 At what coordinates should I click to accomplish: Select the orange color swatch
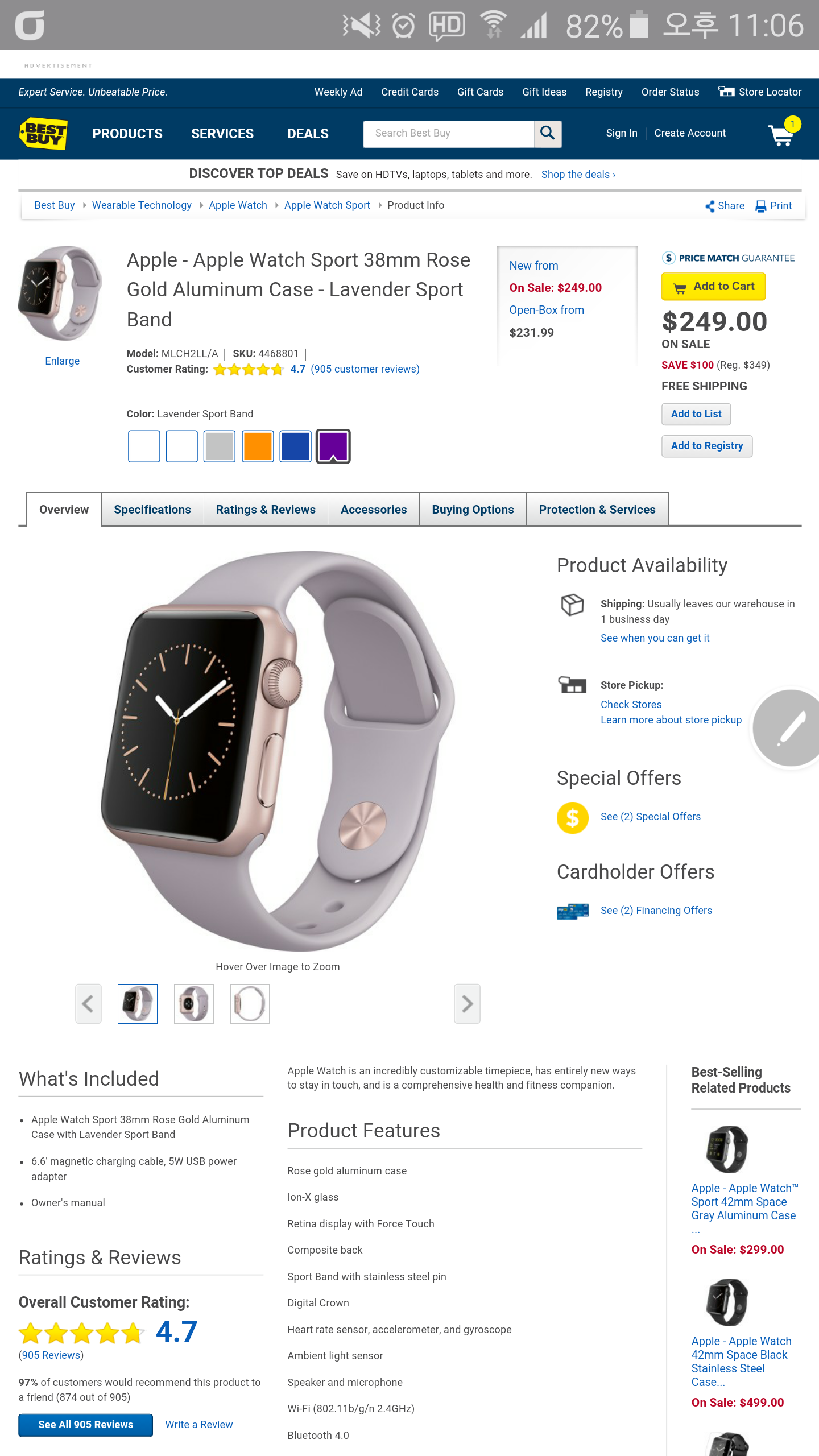coord(258,446)
